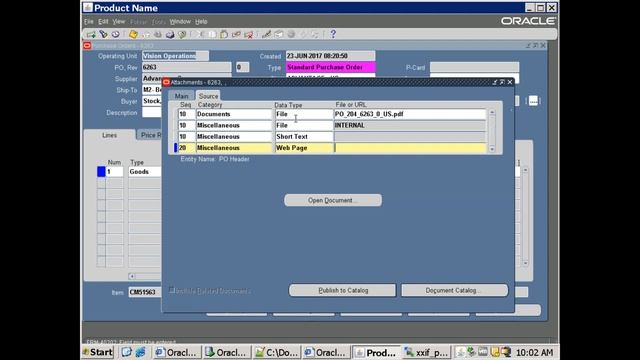Screen dimensions: 640x360
Task: Click the Publish to Catalog button
Action: (342, 290)
